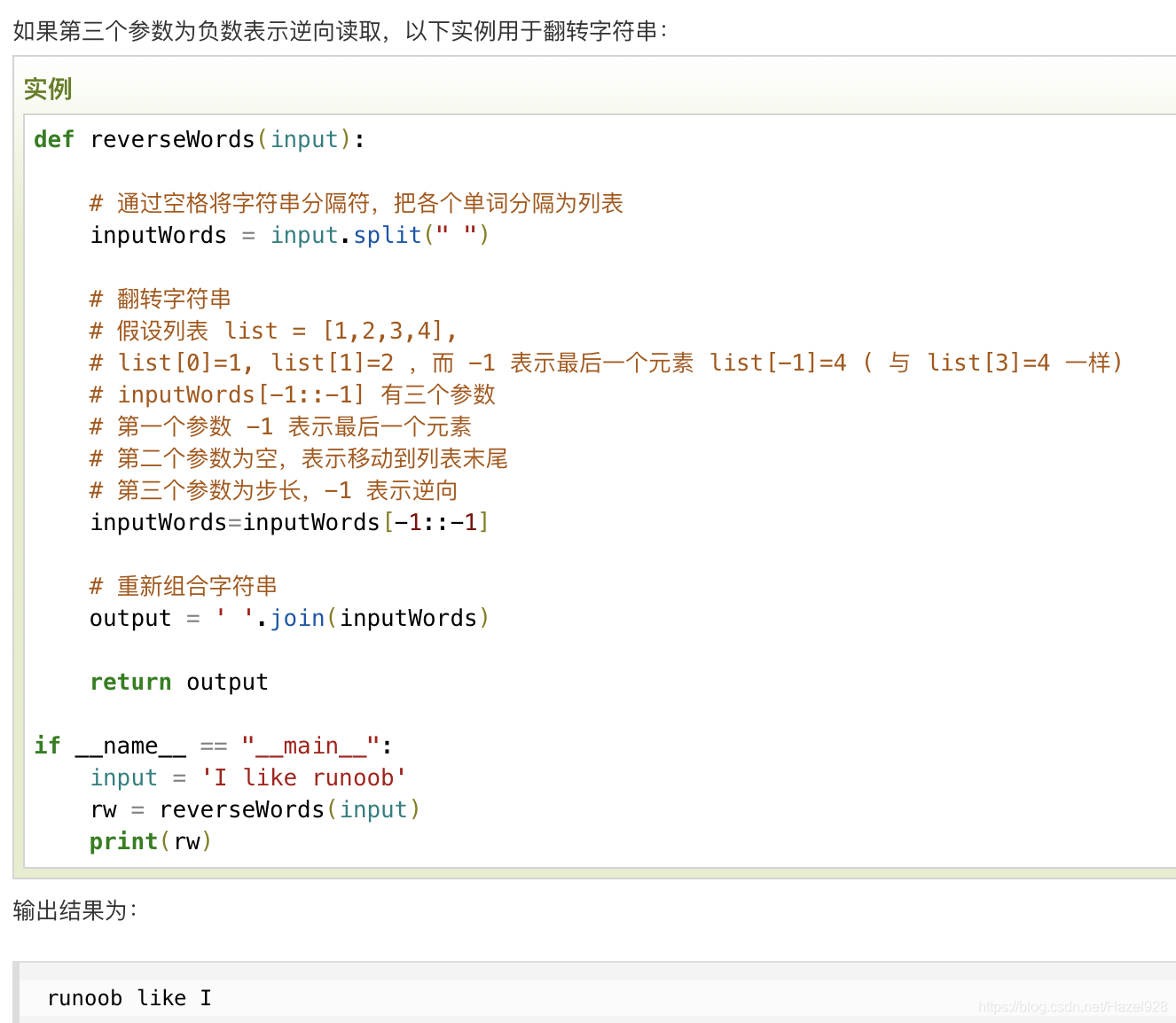This screenshot has width=1176, height=1023.
Task: Click the comment starting '# list[0]=1, list[1]=2'
Action: coord(607,363)
